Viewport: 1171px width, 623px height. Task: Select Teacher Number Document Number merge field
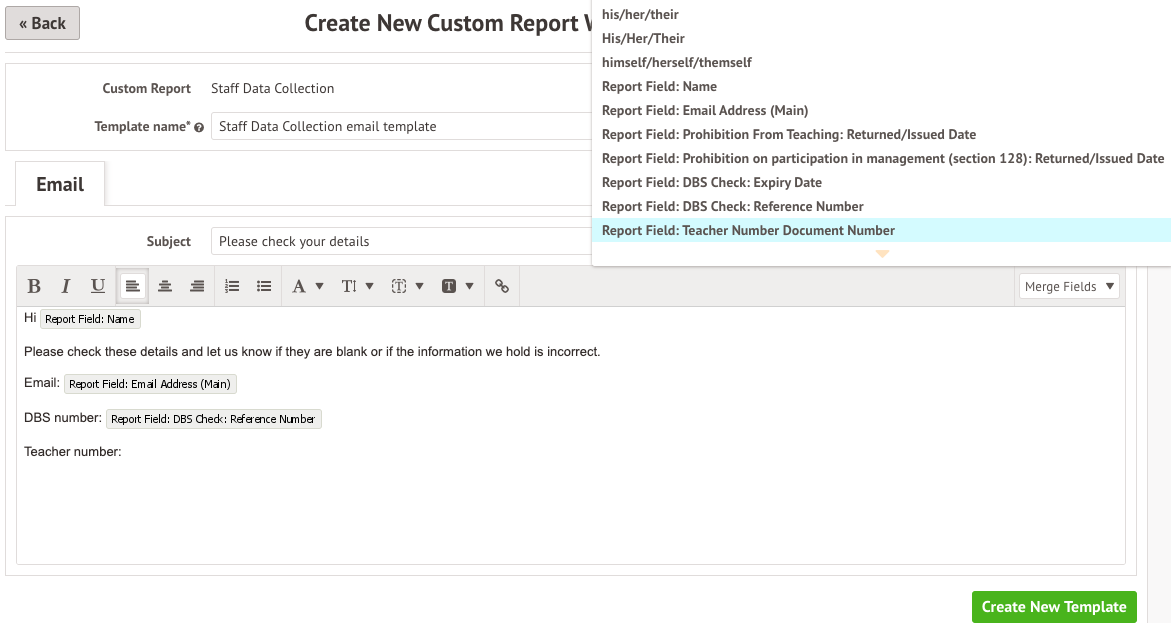click(x=748, y=231)
